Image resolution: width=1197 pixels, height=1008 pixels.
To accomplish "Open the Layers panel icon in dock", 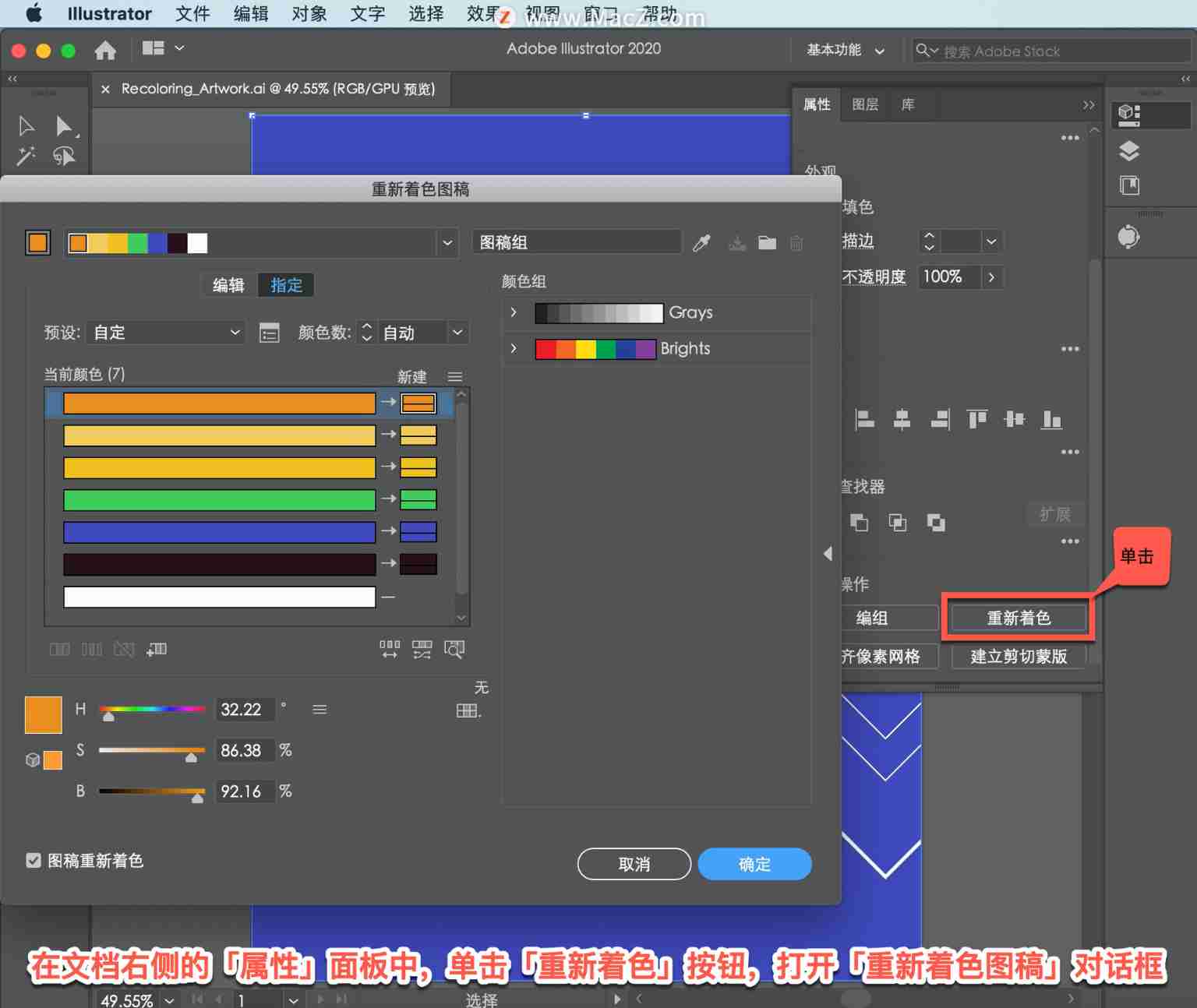I will click(1129, 151).
